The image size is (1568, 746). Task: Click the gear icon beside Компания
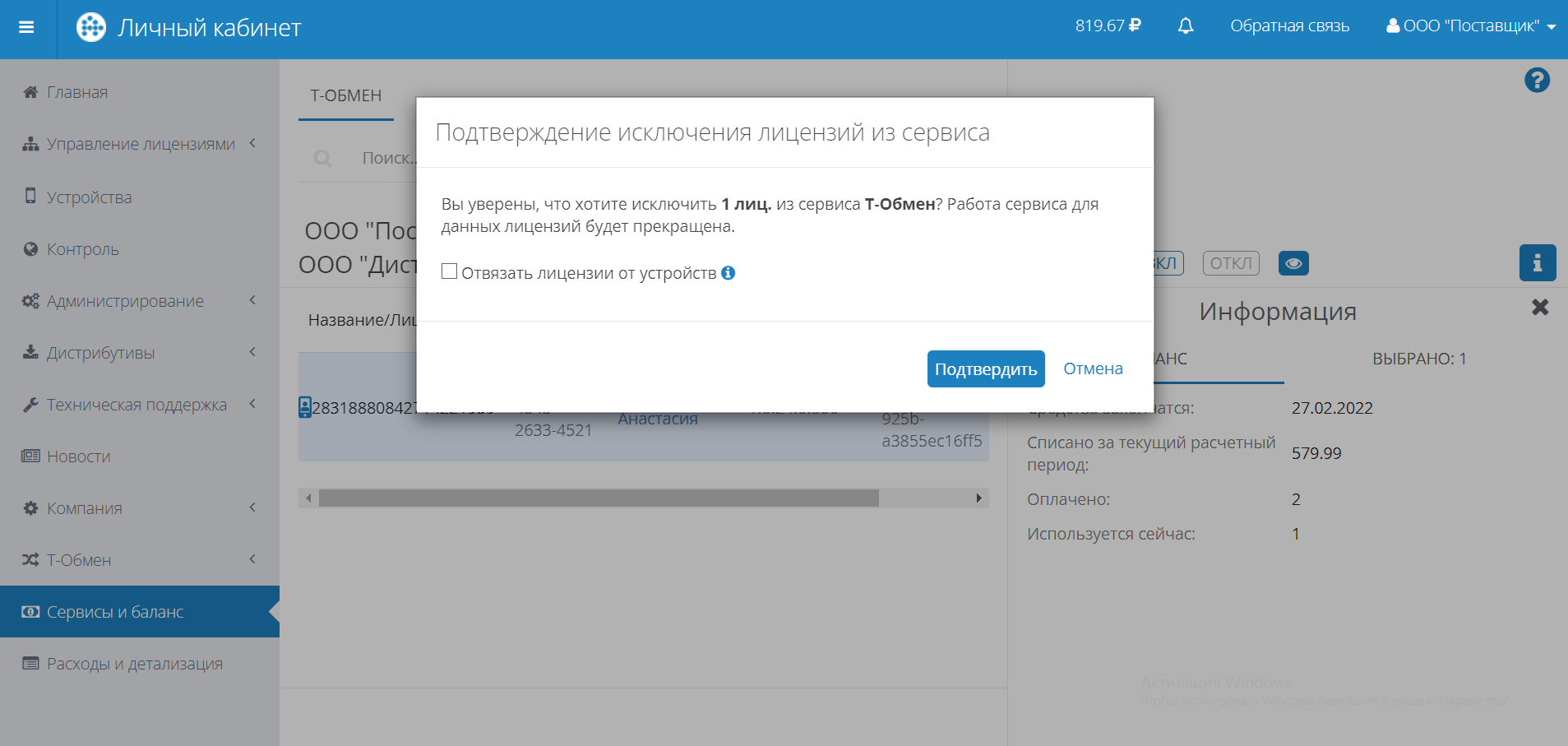30,507
